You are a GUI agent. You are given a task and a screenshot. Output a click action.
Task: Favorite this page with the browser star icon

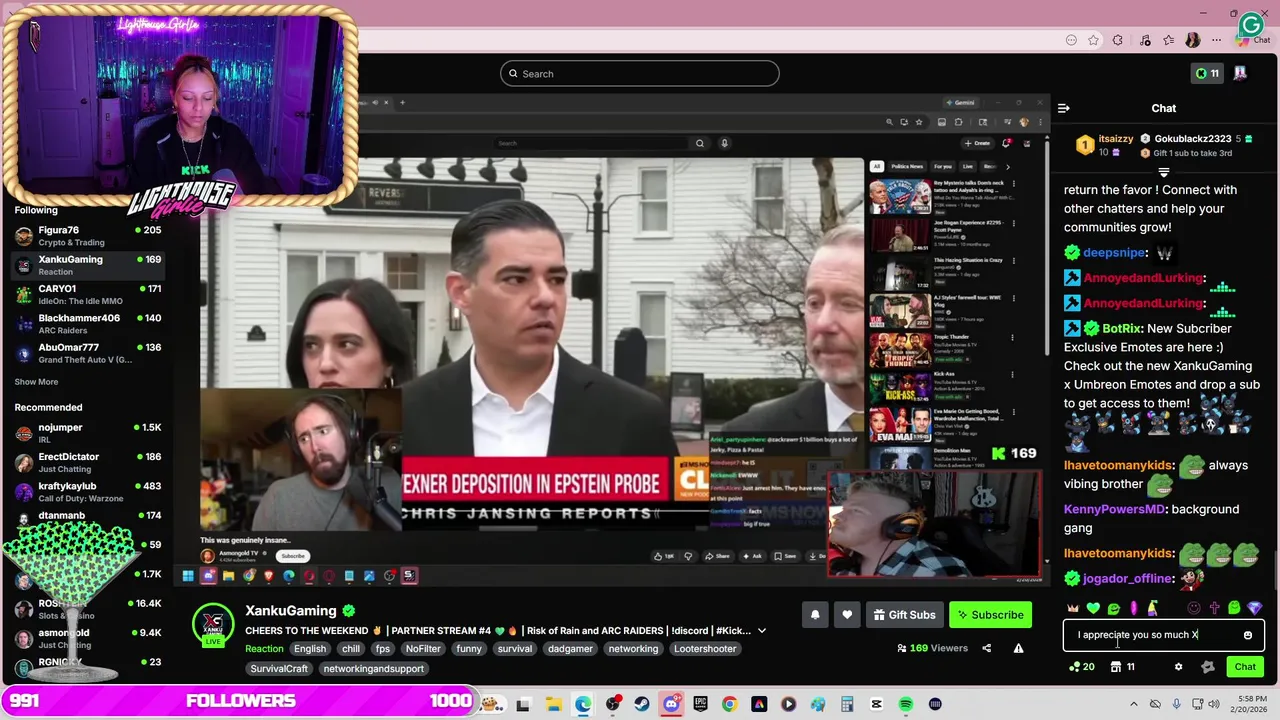1094,40
